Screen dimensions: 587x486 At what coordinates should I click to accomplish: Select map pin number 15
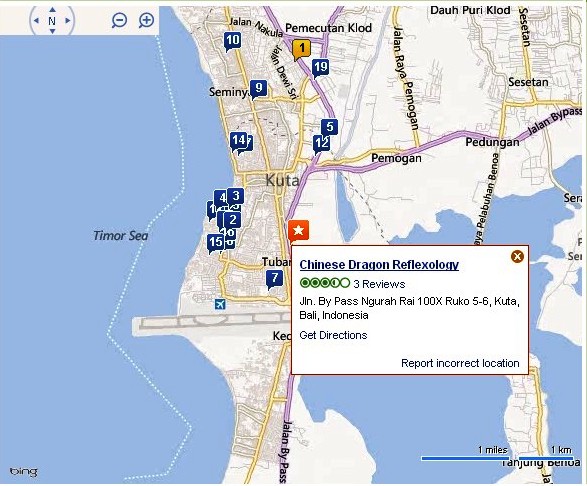coord(215,243)
